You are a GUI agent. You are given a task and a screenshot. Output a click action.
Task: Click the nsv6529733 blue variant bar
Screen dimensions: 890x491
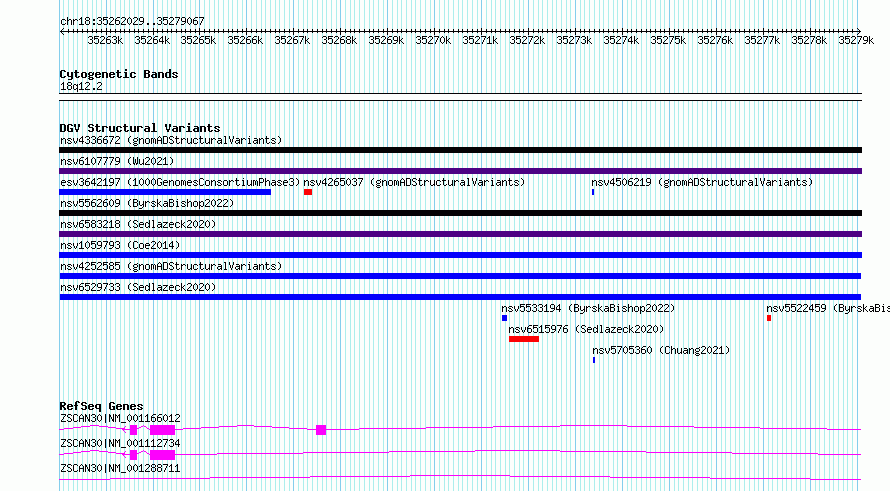[x=460, y=297]
